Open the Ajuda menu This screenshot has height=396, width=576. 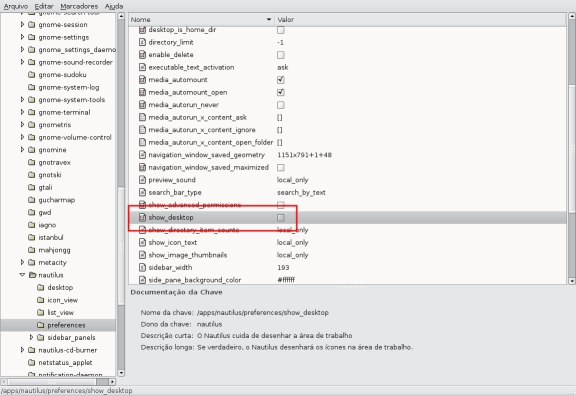pyautogui.click(x=114, y=6)
